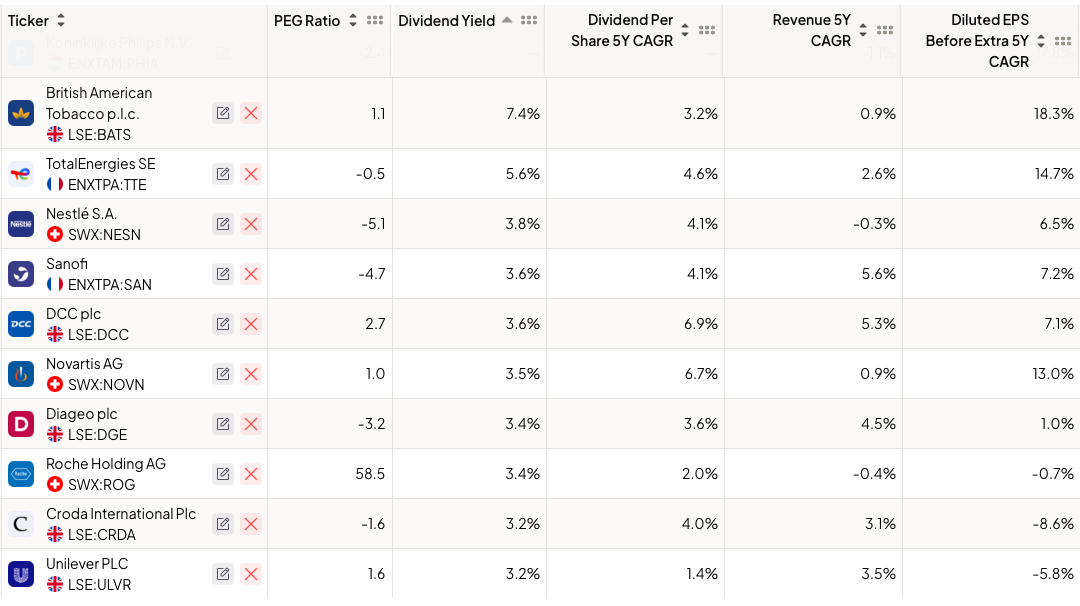Screen dimensions: 1080x606
Task: Click the British American Tobacco crown logo
Action: 21,113
